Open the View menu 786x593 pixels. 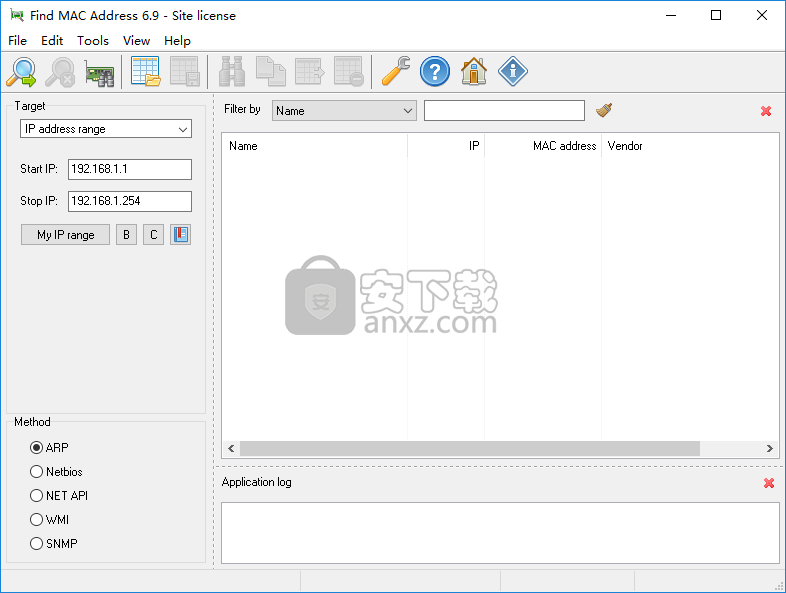[136, 41]
